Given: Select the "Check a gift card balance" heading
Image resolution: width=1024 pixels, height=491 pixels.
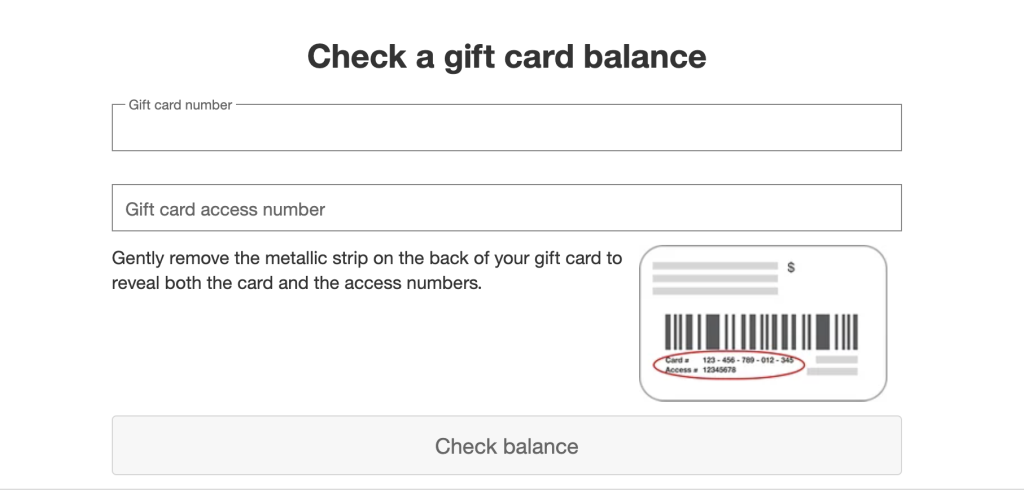Looking at the screenshot, I should 506,56.
